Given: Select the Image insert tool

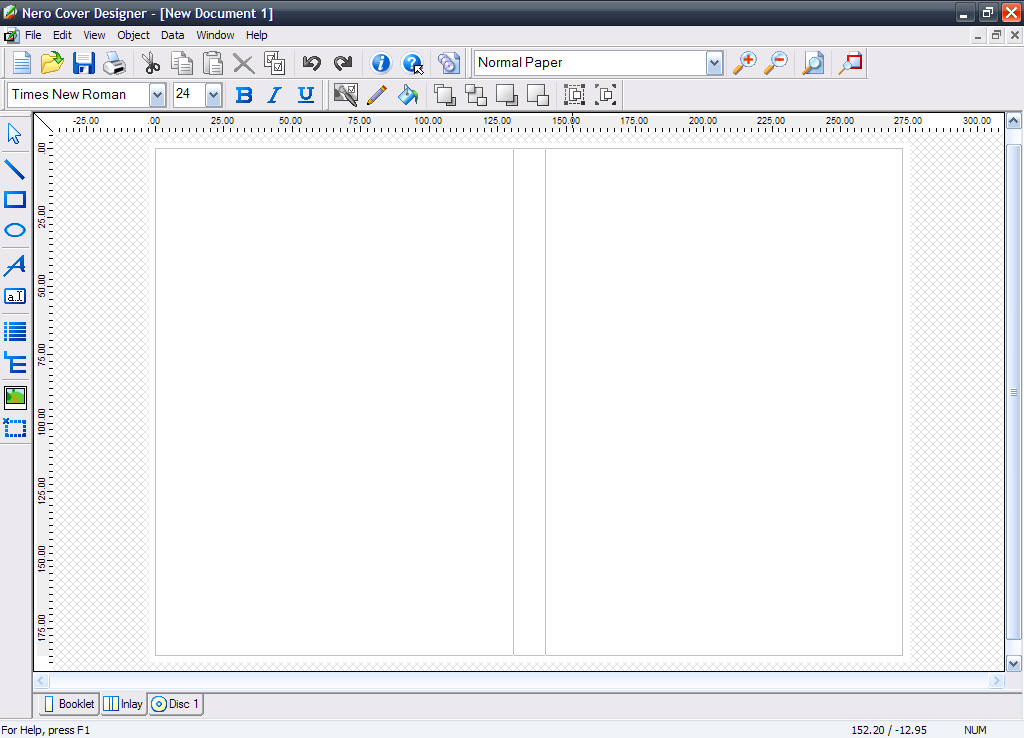Looking at the screenshot, I should 15,397.
